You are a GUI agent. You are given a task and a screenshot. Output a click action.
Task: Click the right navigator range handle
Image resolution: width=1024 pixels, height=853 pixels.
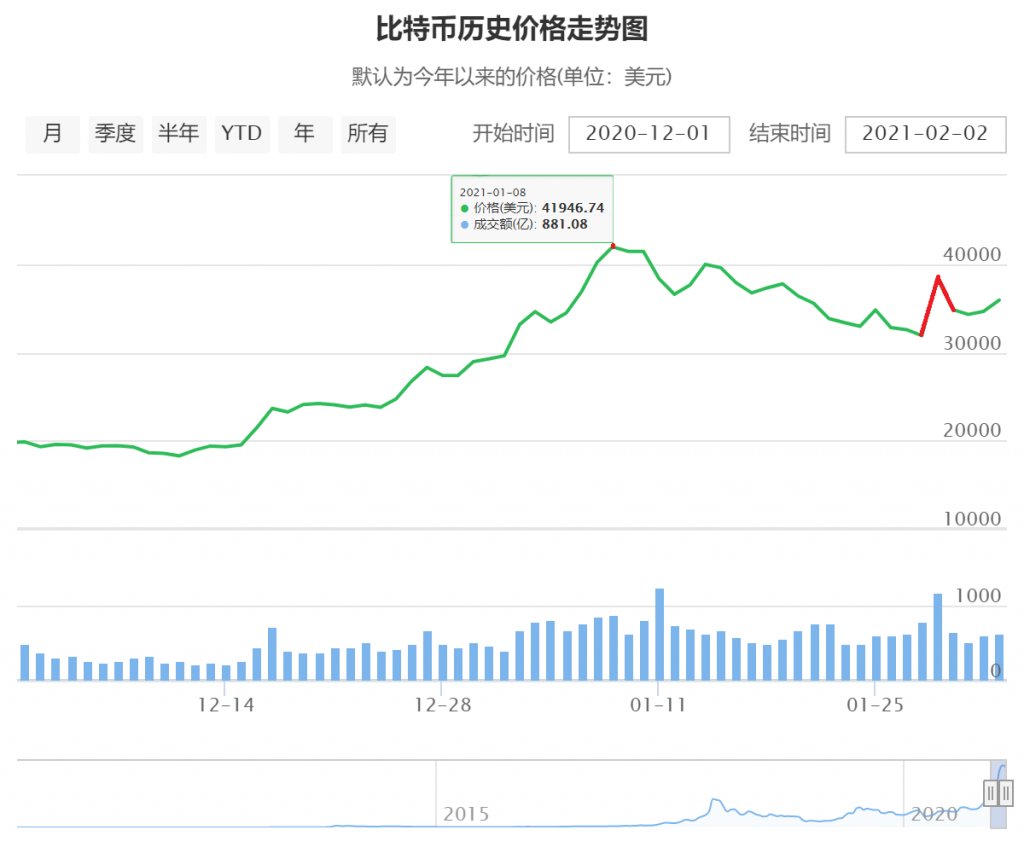pyautogui.click(x=1005, y=793)
